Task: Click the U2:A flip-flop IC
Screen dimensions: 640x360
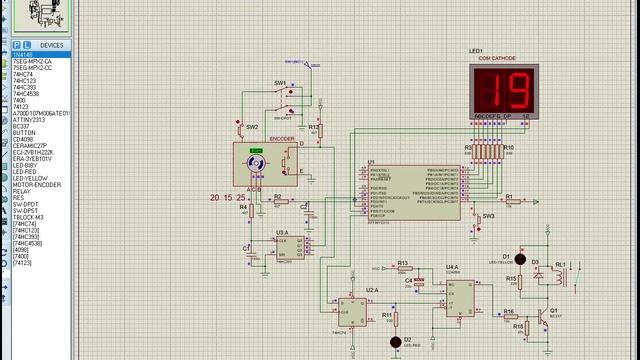Action: [353, 312]
